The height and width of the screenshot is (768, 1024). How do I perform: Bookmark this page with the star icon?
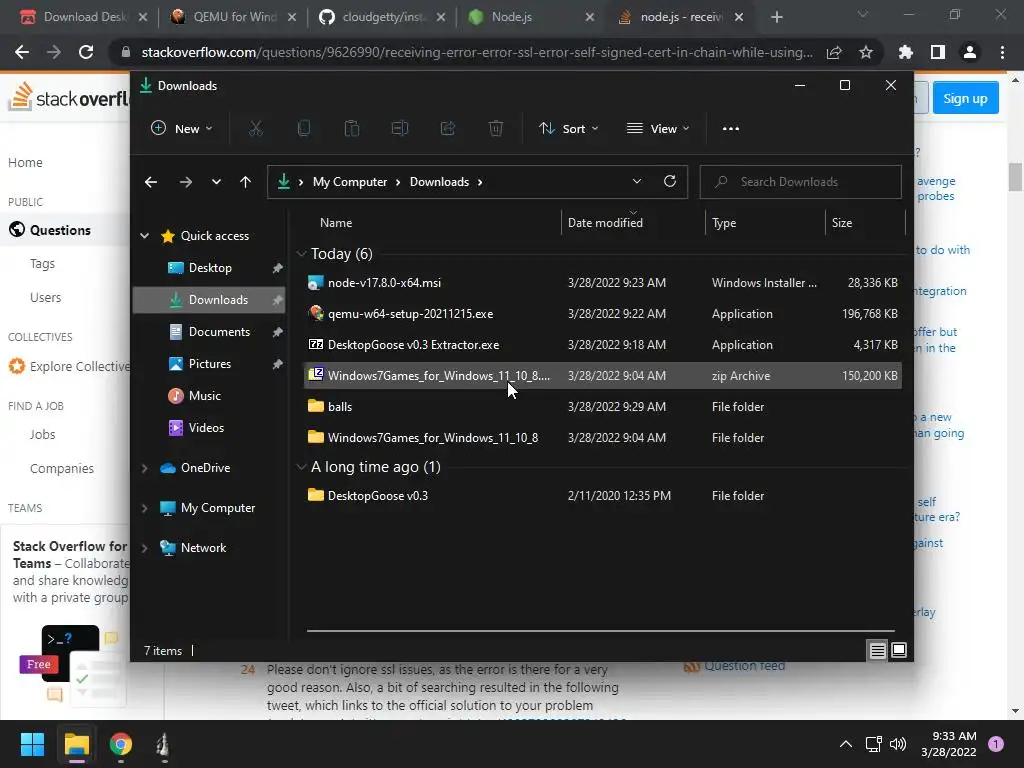pos(865,52)
